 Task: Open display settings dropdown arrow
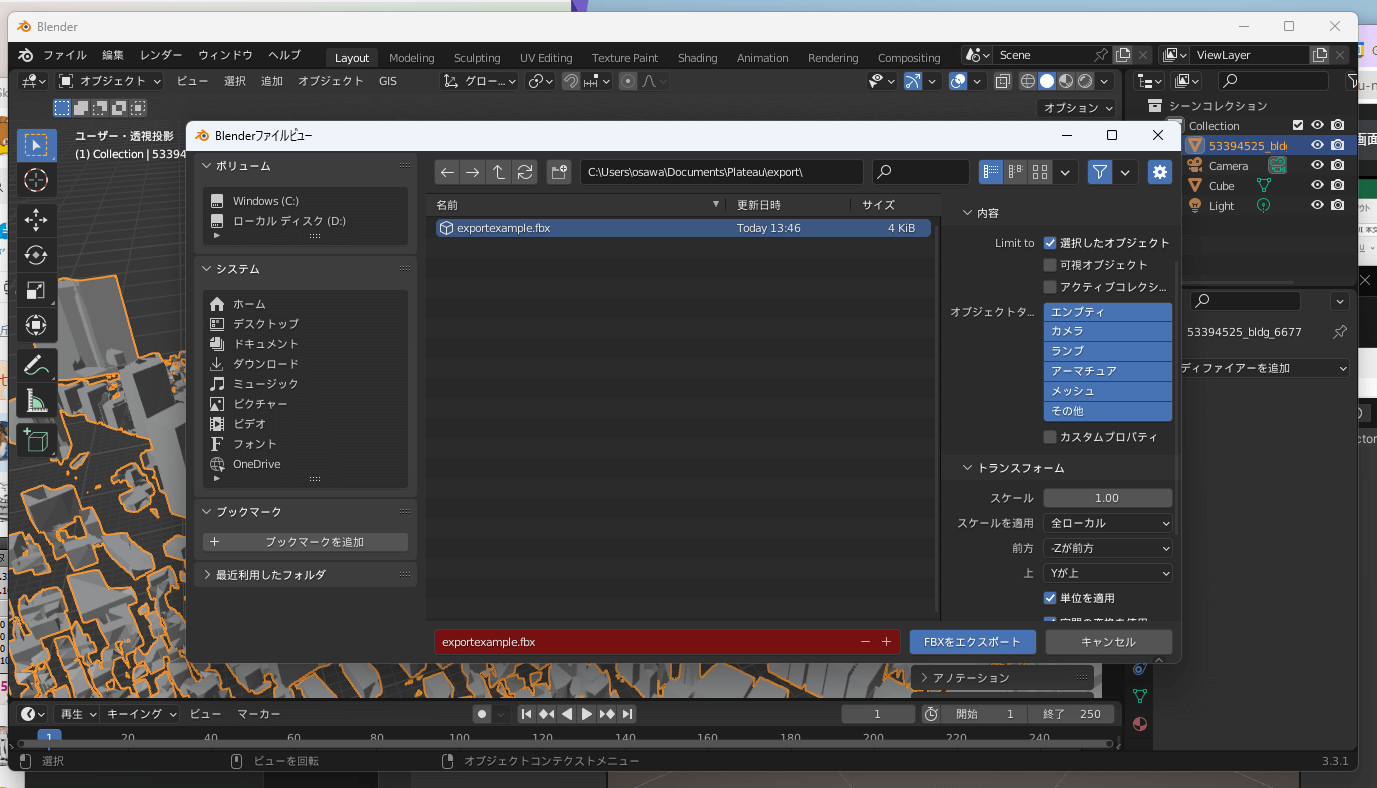(1066, 172)
